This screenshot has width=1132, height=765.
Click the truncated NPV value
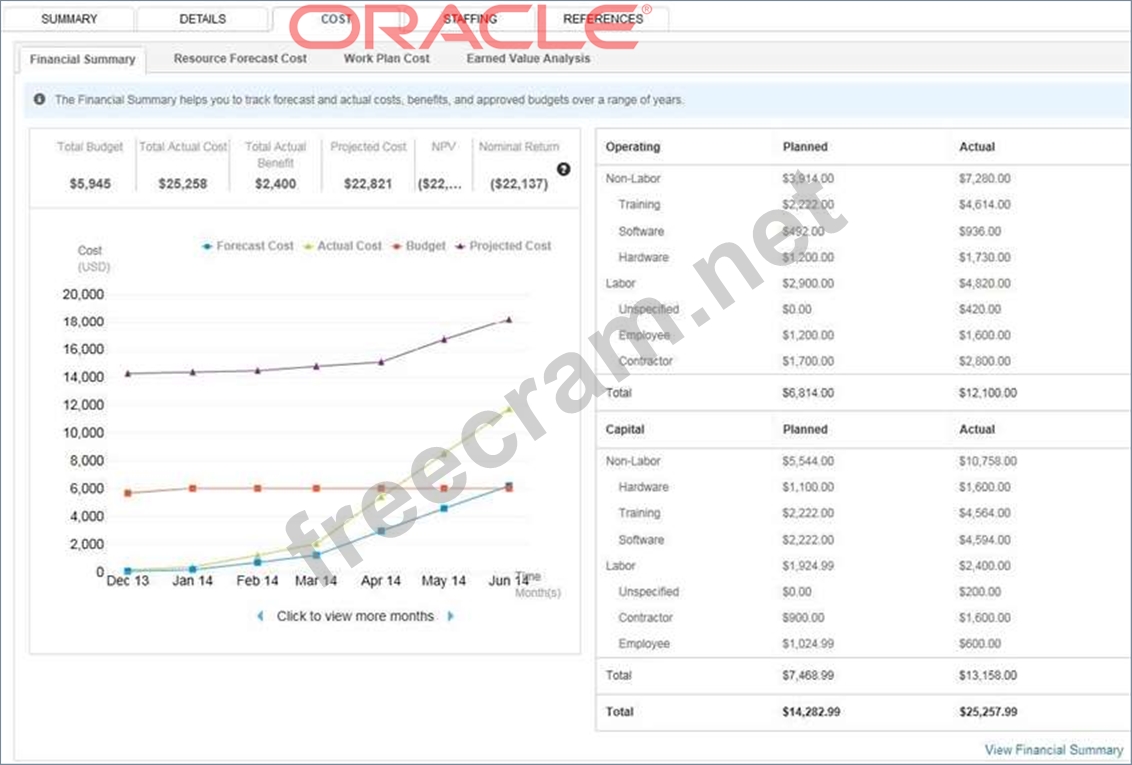click(x=440, y=184)
